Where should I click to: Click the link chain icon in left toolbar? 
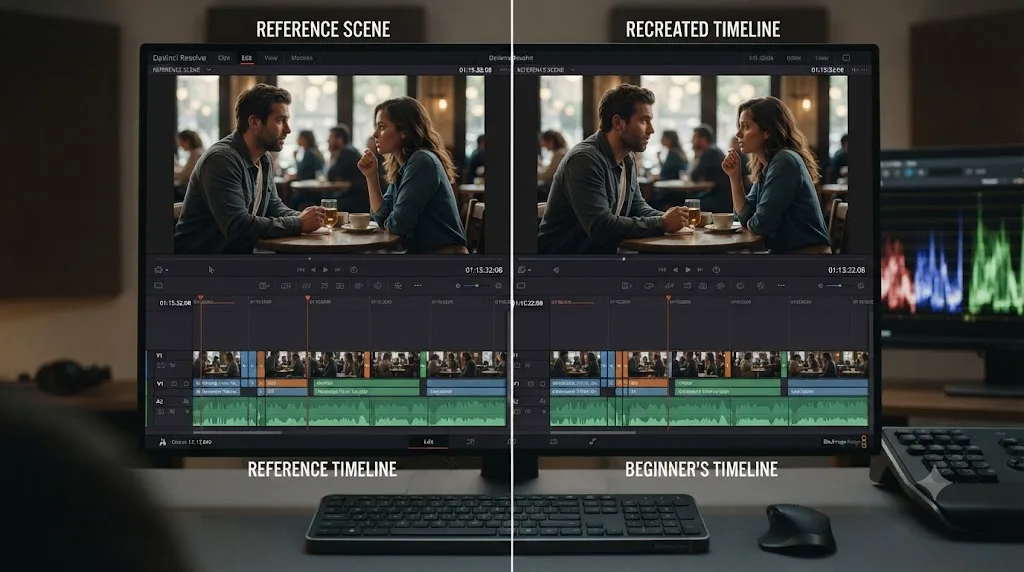pos(306,286)
